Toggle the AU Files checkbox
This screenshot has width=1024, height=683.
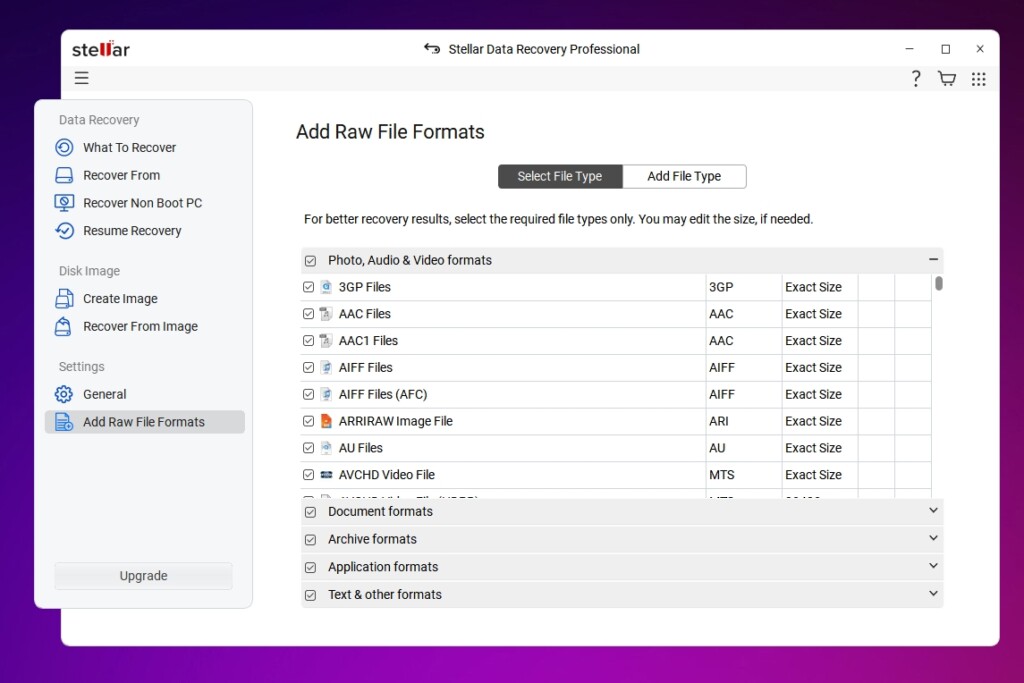point(308,448)
